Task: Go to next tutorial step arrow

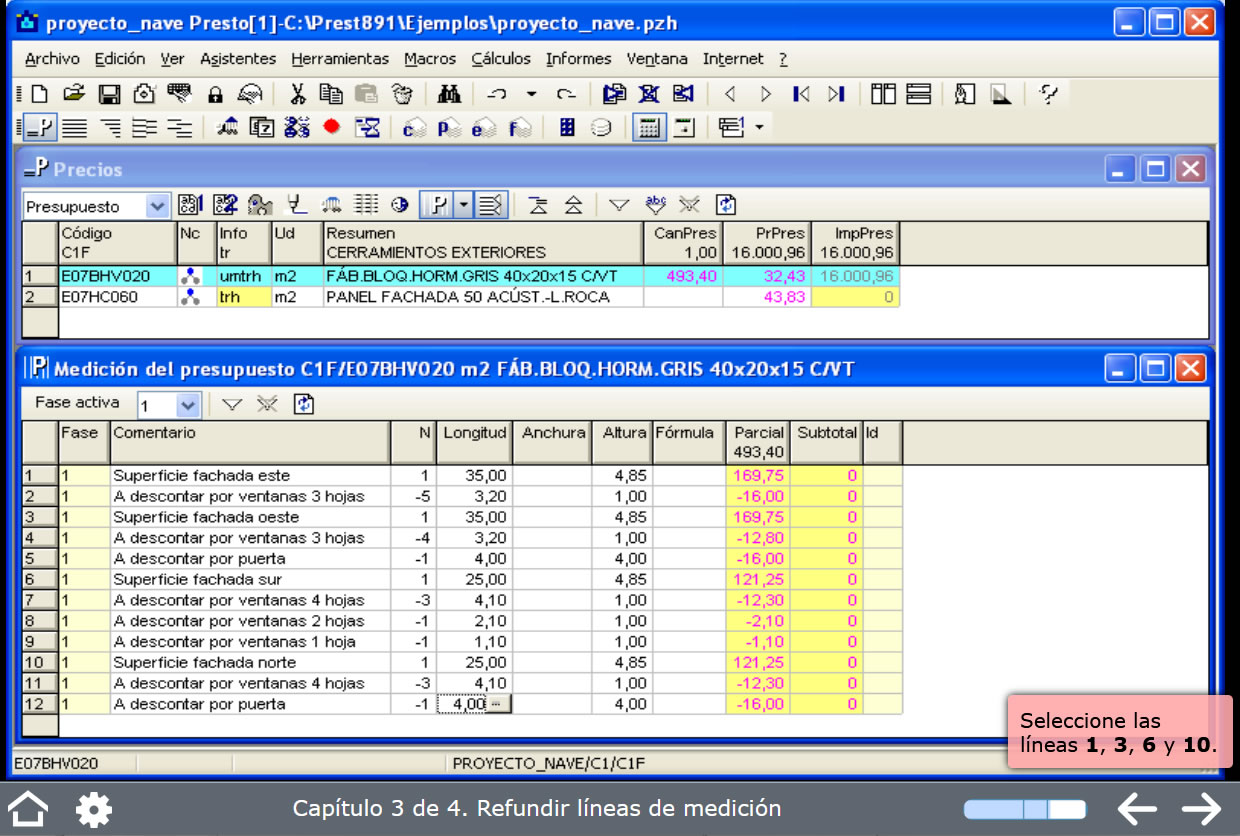Action: [1201, 808]
